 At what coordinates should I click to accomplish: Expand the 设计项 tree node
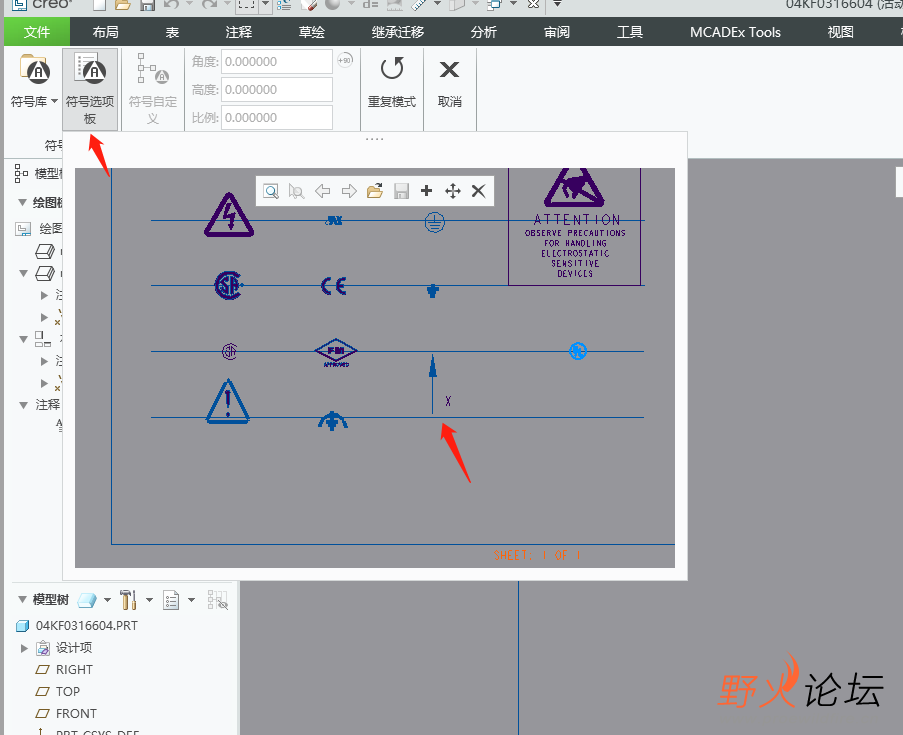[24, 648]
